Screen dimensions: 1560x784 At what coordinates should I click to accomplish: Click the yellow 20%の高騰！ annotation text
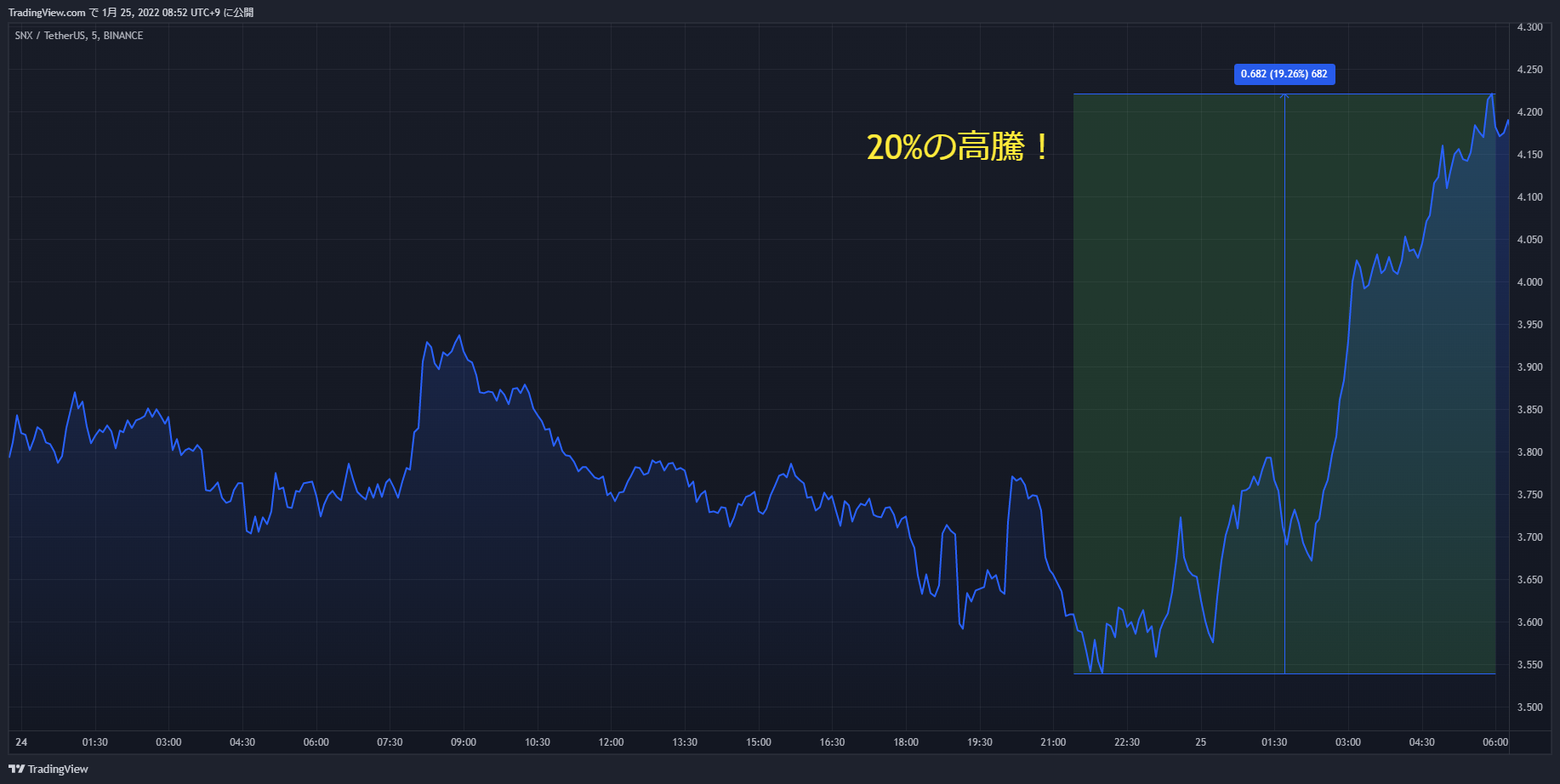pyautogui.click(x=959, y=147)
